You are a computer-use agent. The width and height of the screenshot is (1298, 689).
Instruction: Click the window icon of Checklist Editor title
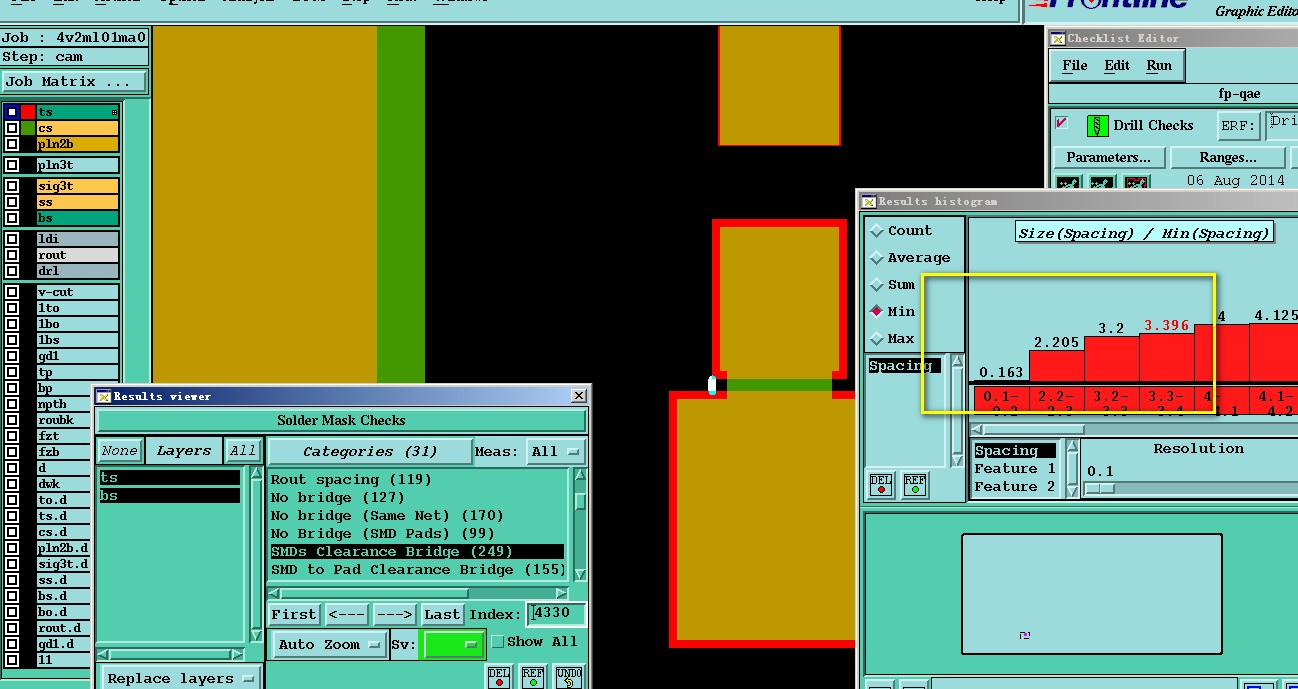coord(1057,38)
